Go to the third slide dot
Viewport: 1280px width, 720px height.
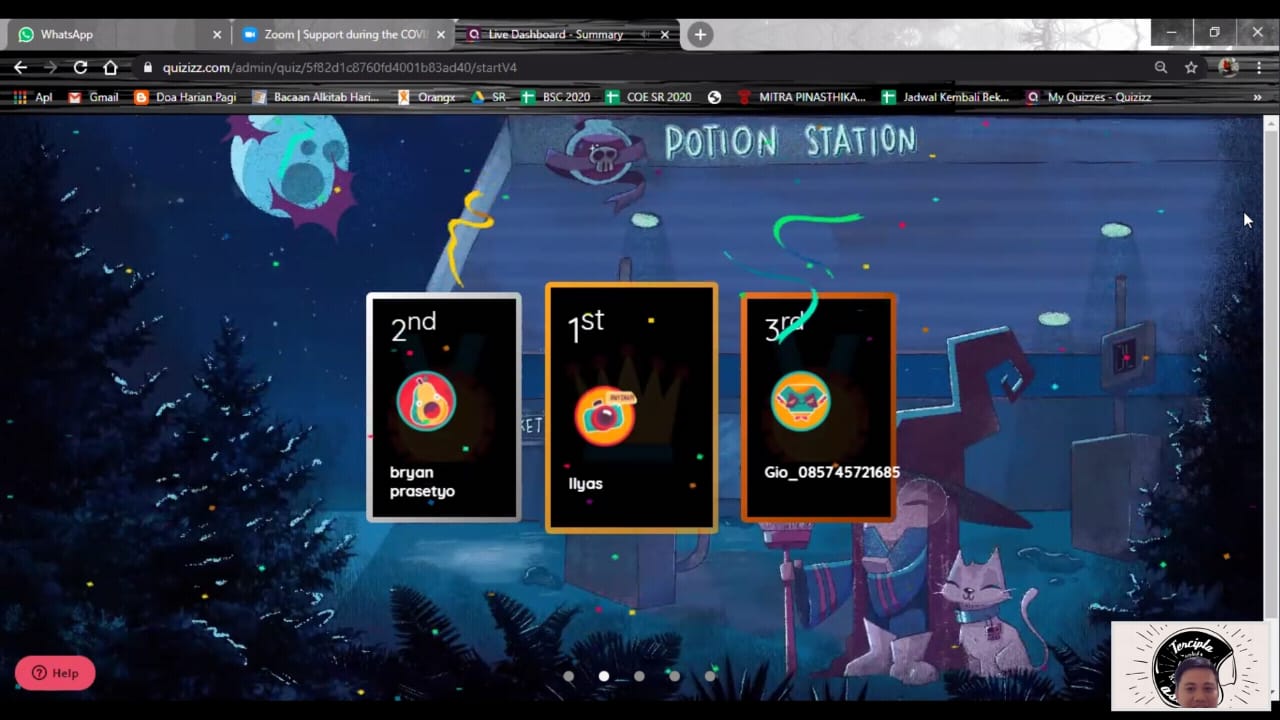pos(639,676)
